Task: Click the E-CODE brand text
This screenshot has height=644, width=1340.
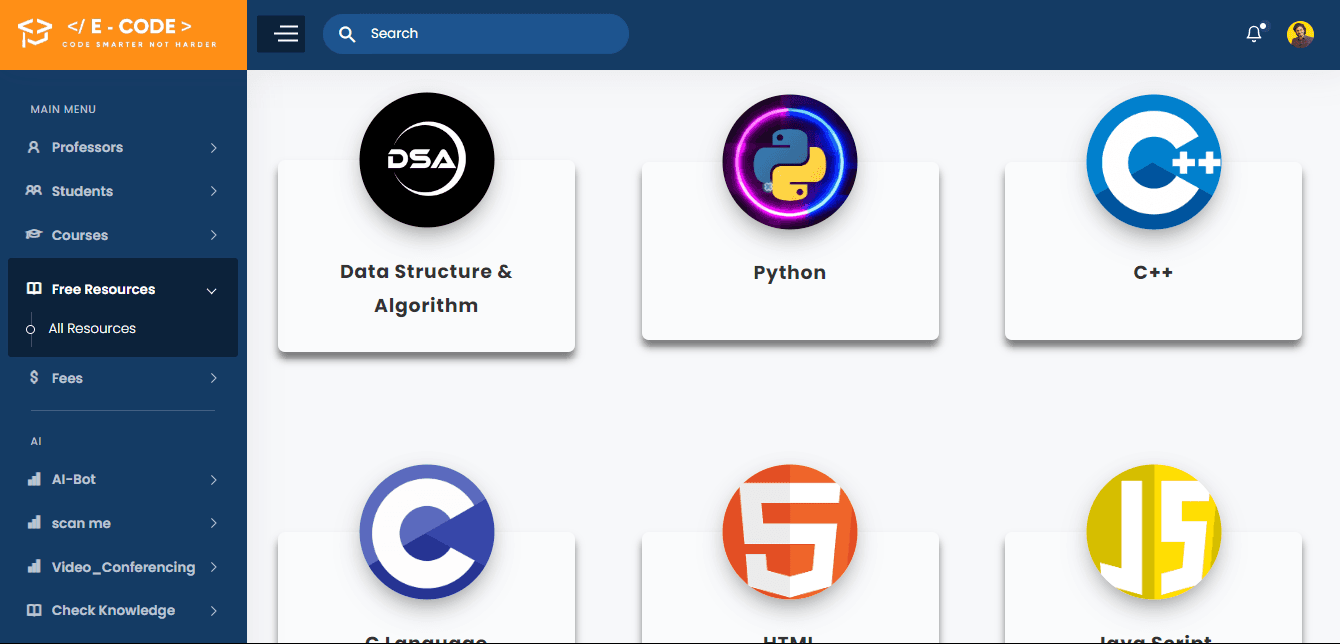Action: pos(129,27)
